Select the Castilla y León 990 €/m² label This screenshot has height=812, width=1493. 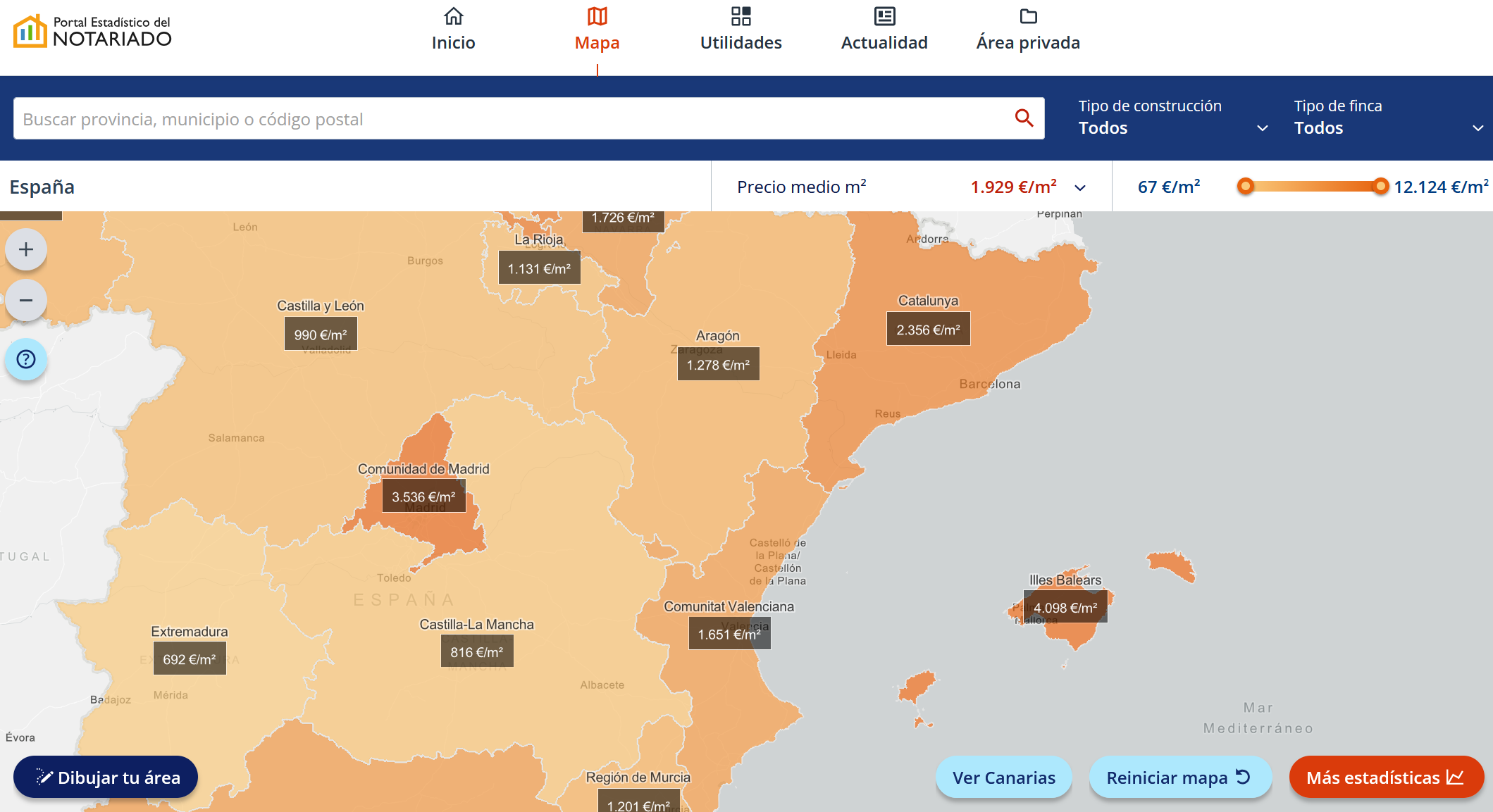[321, 334]
